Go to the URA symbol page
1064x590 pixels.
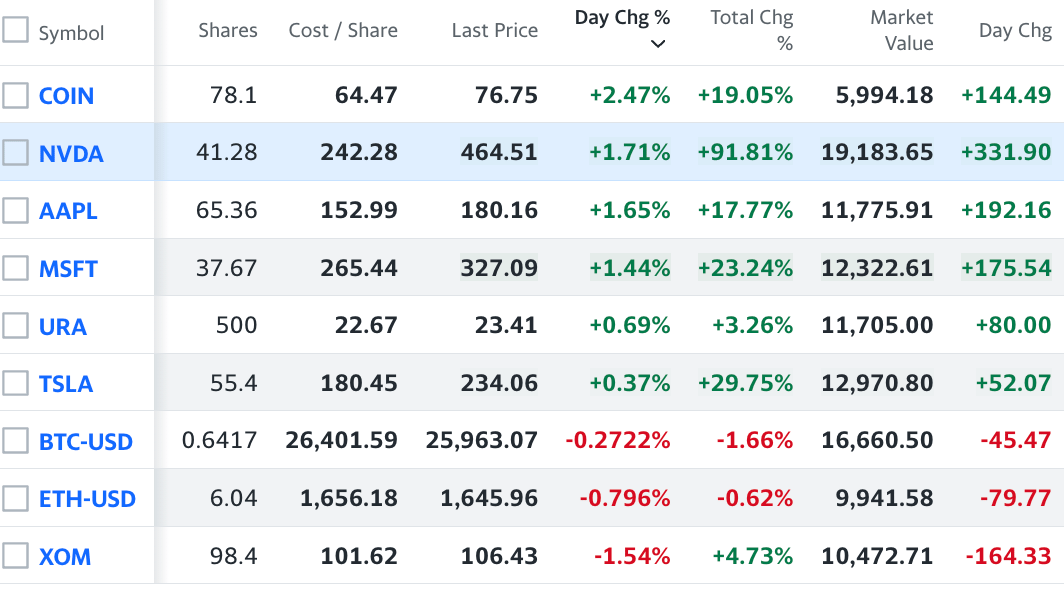click(63, 326)
